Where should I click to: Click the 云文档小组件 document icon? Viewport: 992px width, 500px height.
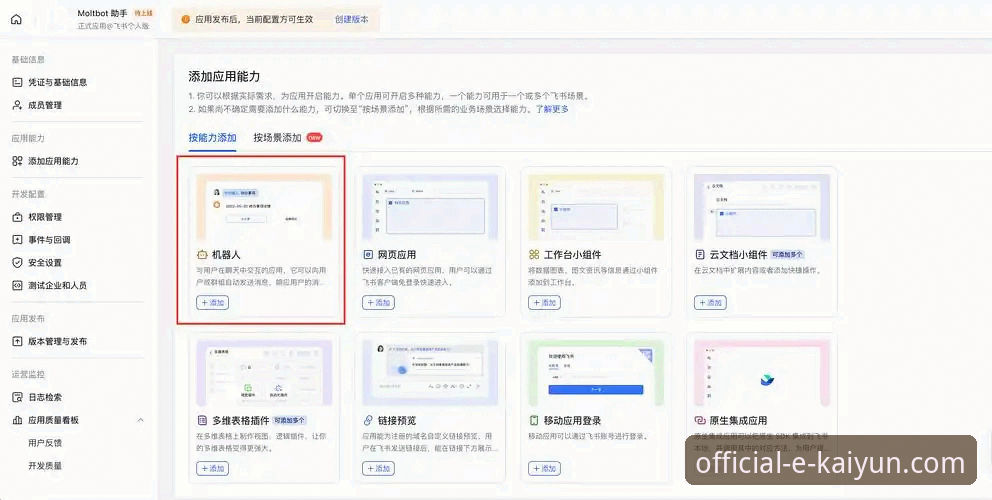pyautogui.click(x=700, y=254)
